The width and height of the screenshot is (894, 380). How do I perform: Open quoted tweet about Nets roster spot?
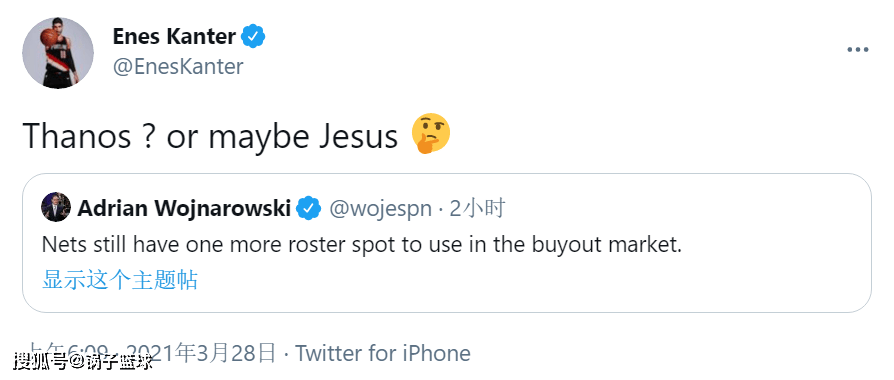click(x=361, y=245)
